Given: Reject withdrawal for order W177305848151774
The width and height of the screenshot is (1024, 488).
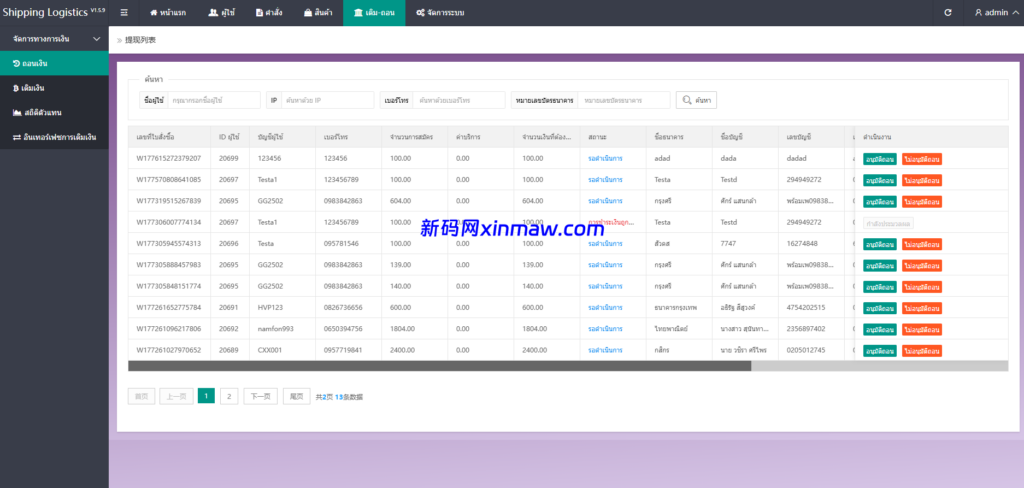Looking at the screenshot, I should tap(921, 287).
